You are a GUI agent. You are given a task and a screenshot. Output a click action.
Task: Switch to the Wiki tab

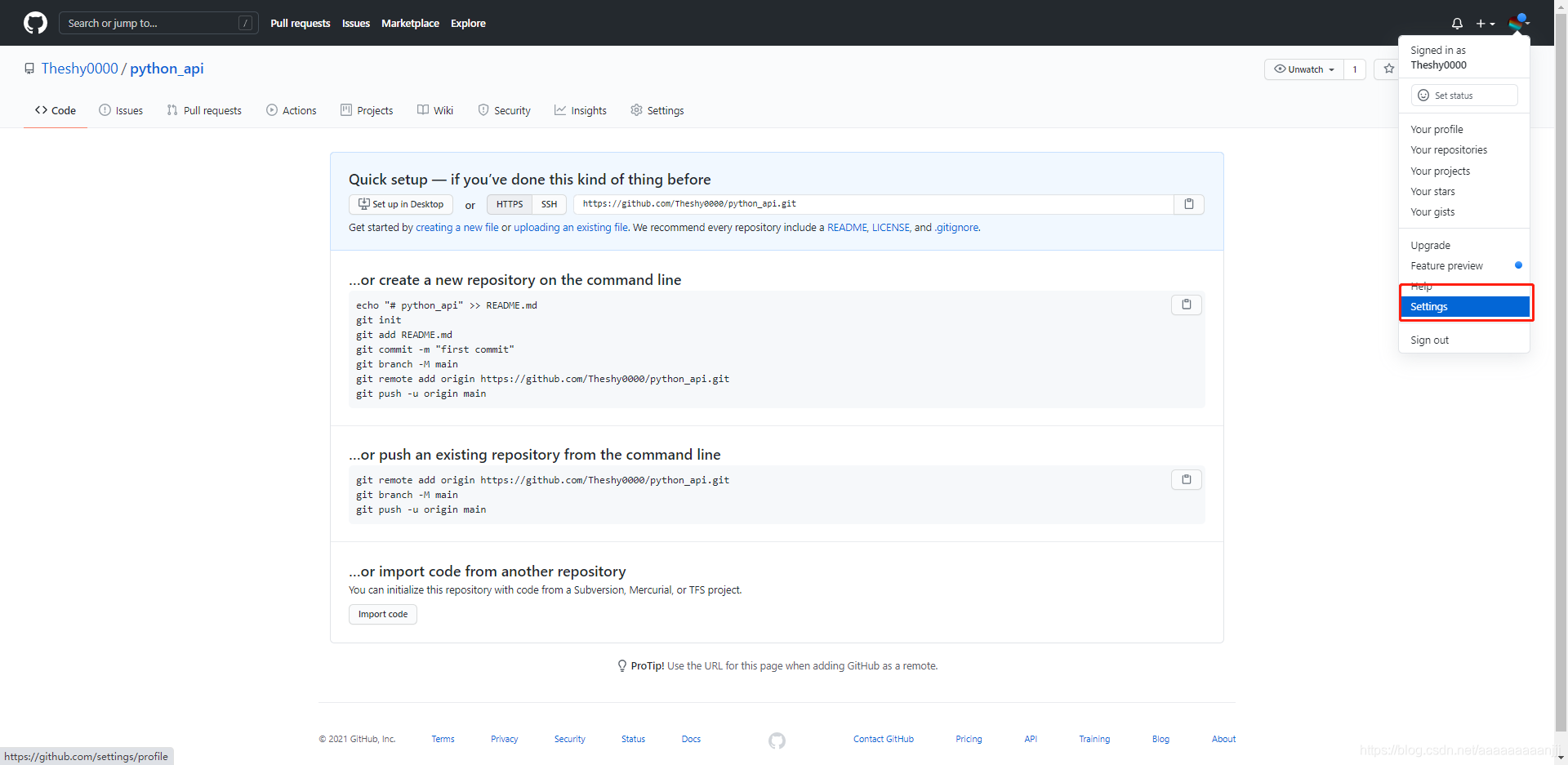(x=435, y=110)
